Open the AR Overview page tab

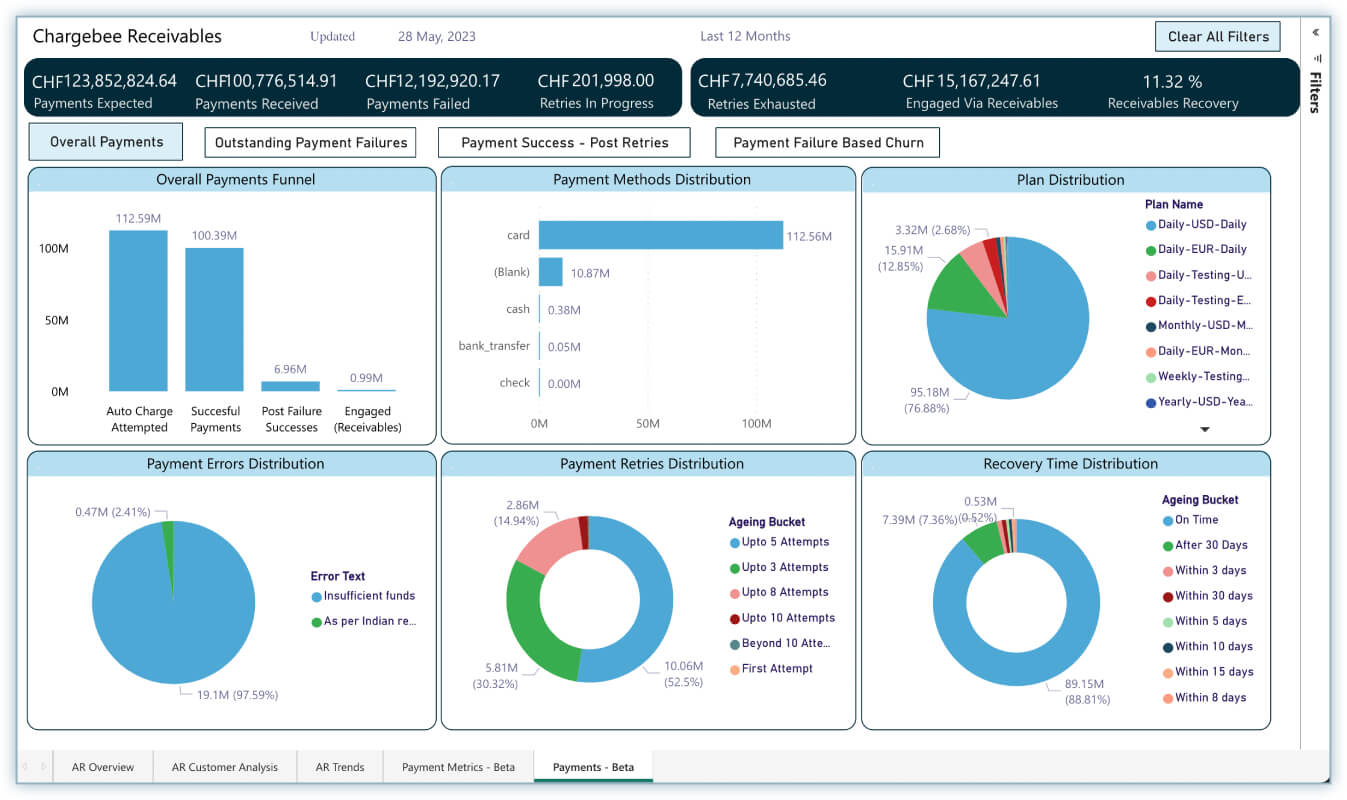(x=103, y=767)
